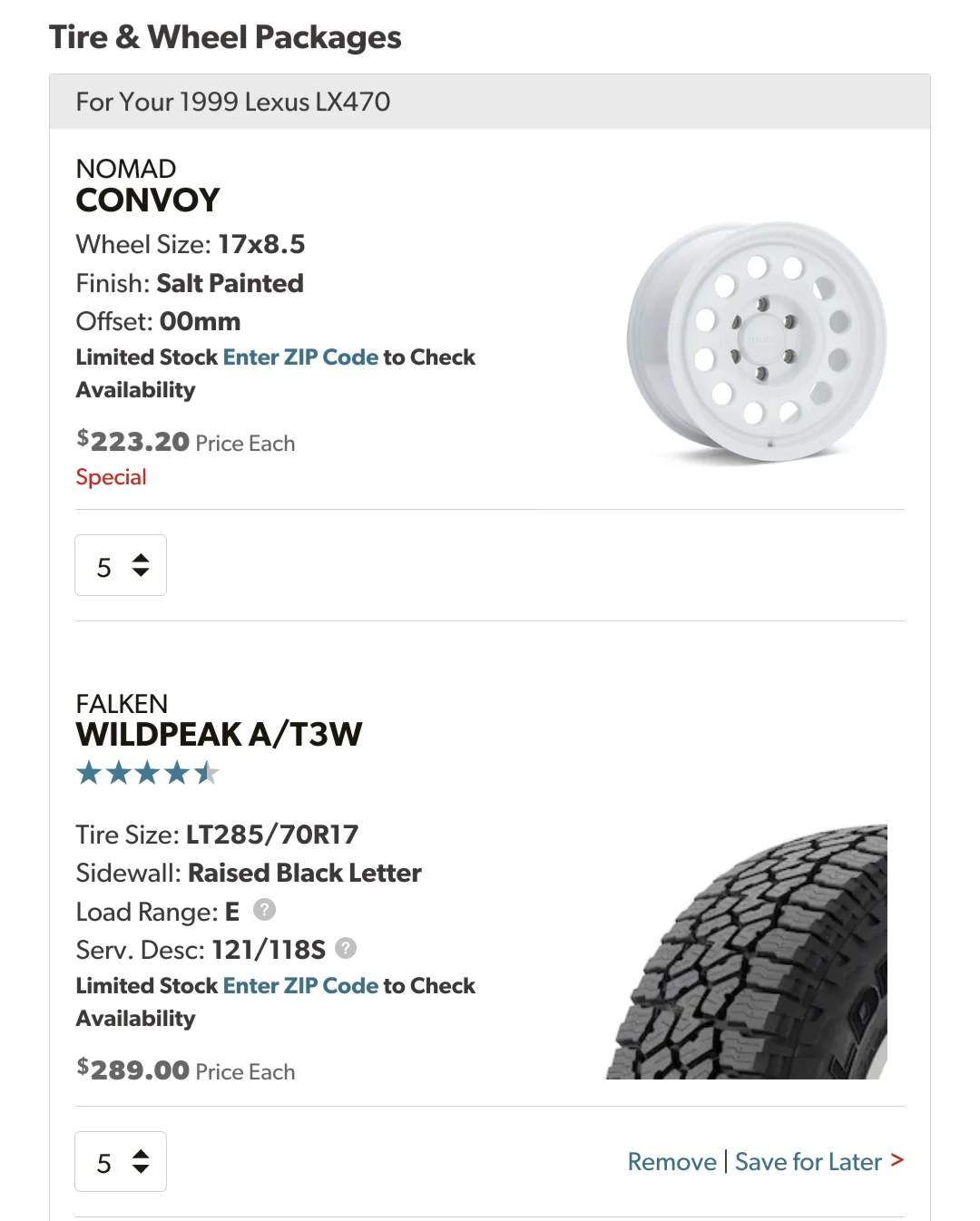Click the Serv. Desc help question mark
The image size is (980, 1221).
tap(346, 948)
